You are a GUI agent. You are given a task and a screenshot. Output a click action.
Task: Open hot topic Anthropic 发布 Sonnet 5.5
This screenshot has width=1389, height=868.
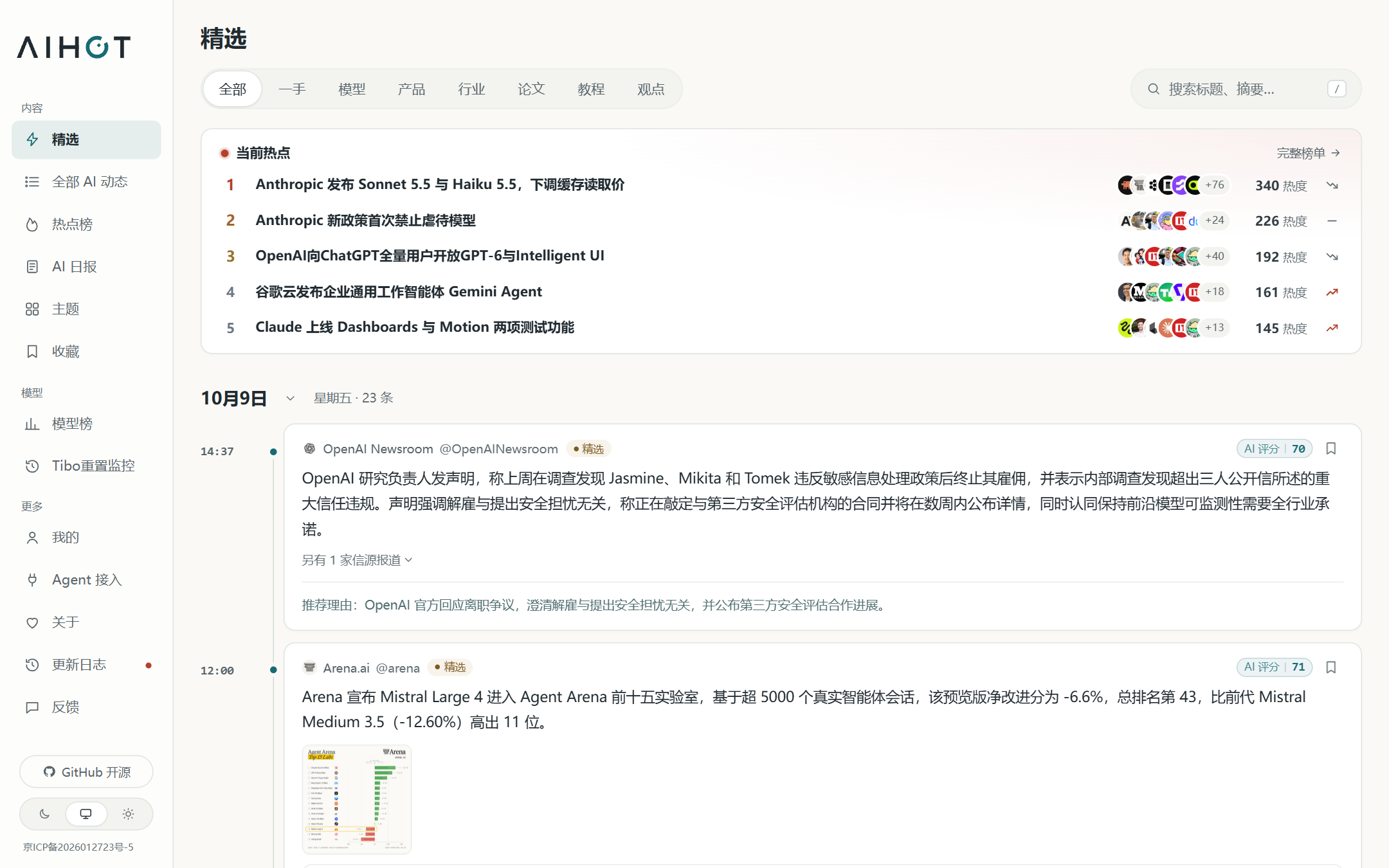440,185
